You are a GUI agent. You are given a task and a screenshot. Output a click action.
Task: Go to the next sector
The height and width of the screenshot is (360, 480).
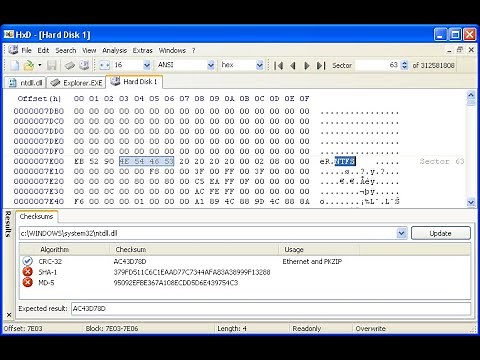click(x=307, y=65)
